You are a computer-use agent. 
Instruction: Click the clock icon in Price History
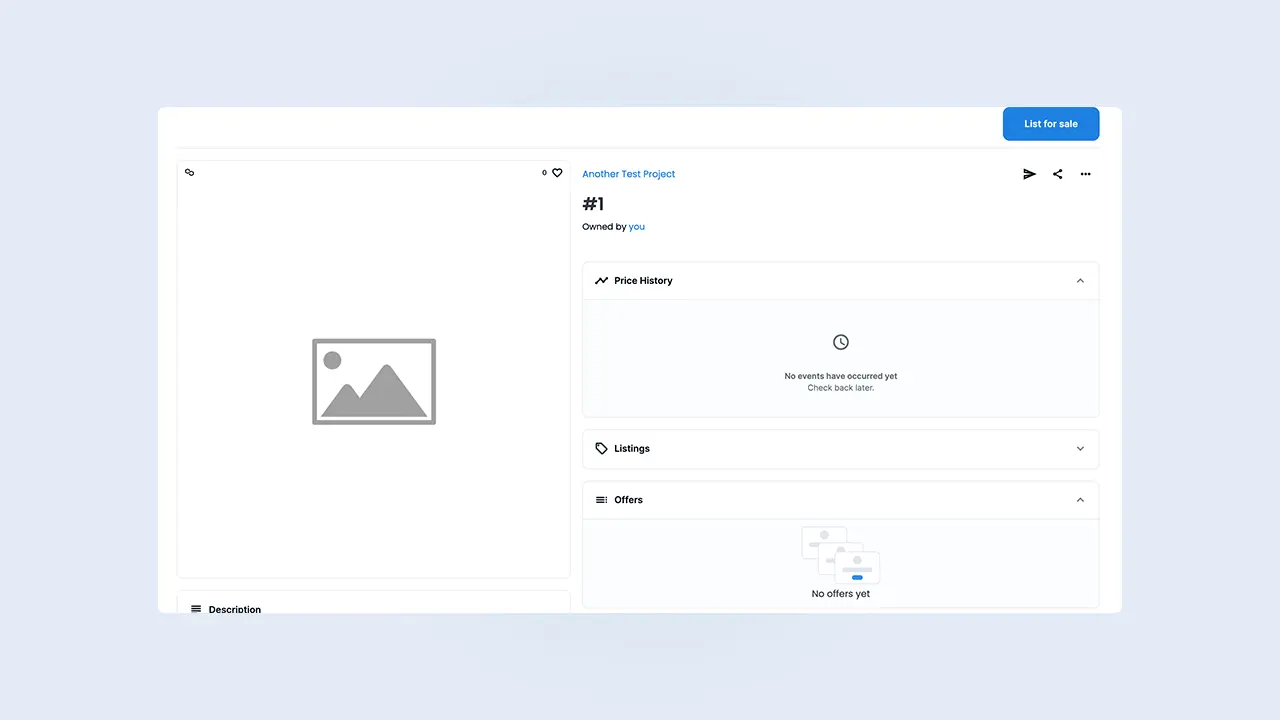click(x=841, y=342)
